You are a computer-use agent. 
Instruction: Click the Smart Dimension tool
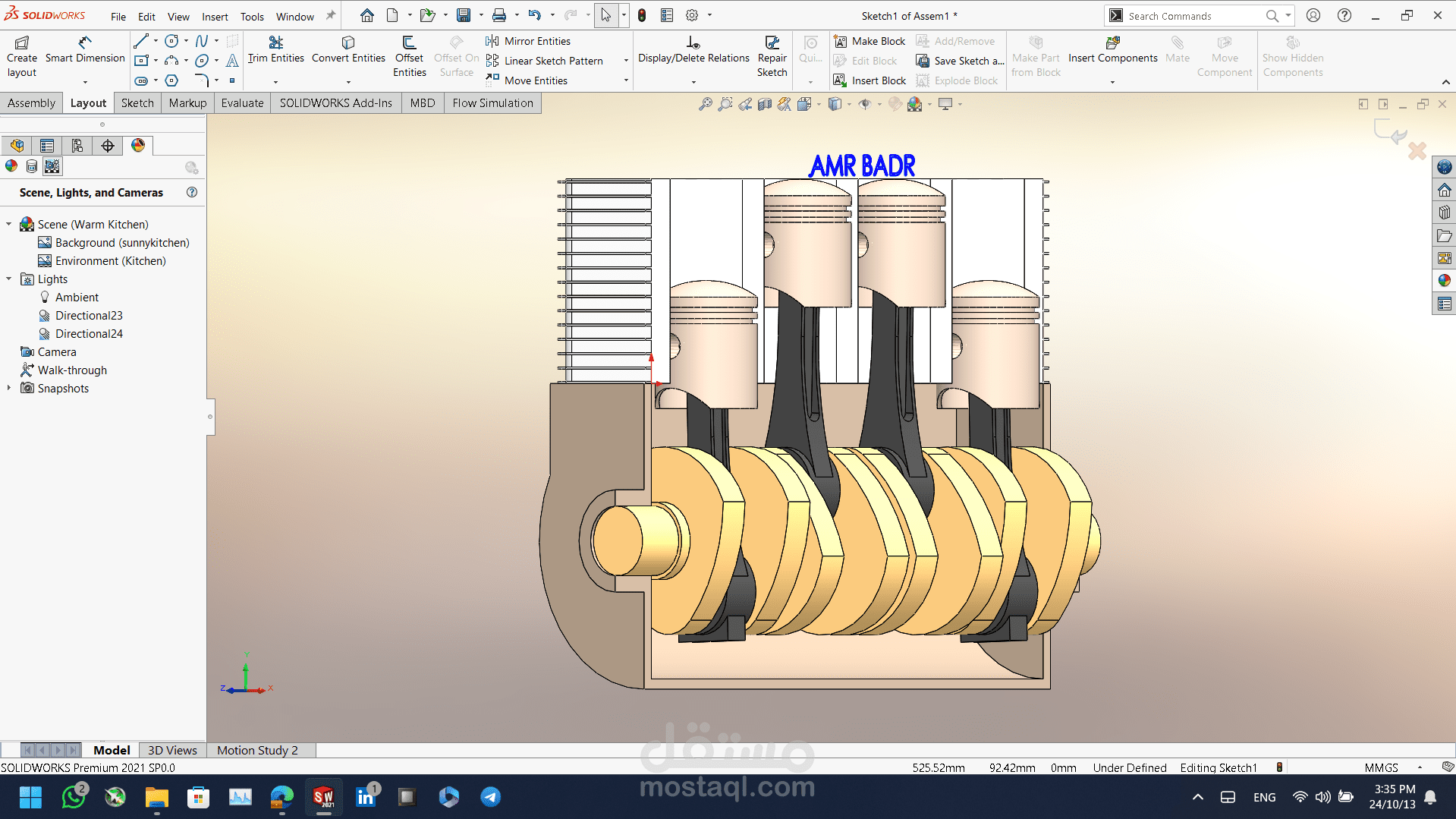[x=85, y=49]
